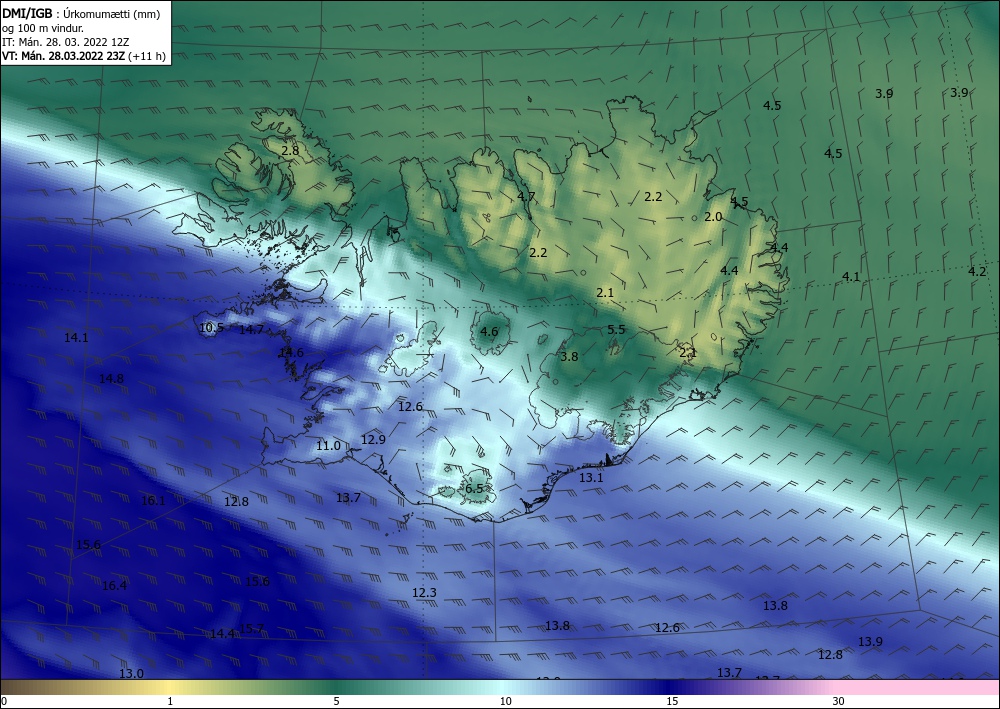Click the 4.6 value inside the glacier outline
This screenshot has width=1000, height=709.
[489, 332]
